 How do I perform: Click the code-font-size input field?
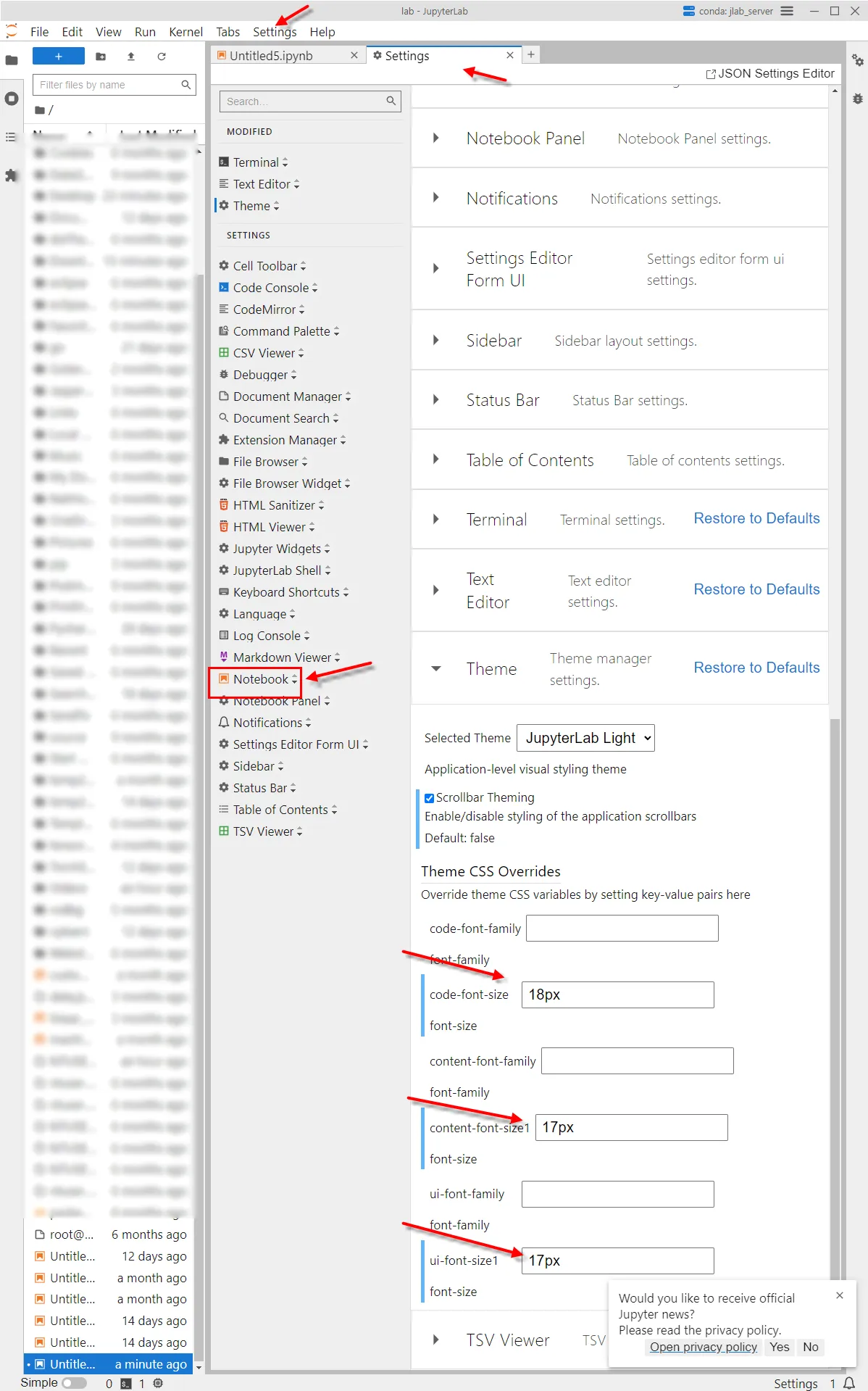(x=618, y=995)
